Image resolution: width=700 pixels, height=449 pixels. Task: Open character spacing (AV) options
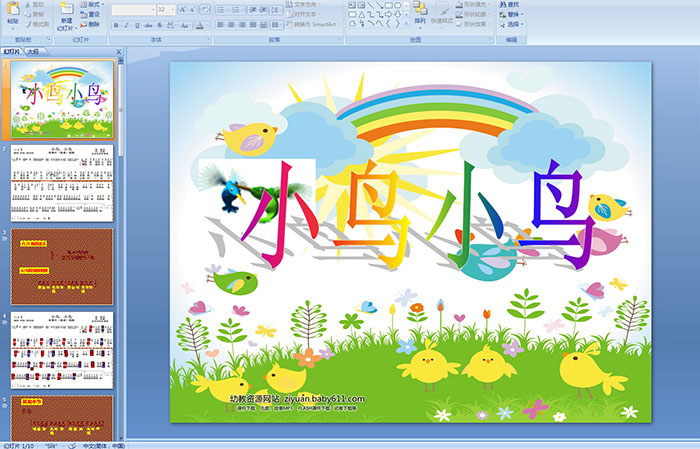[x=171, y=25]
